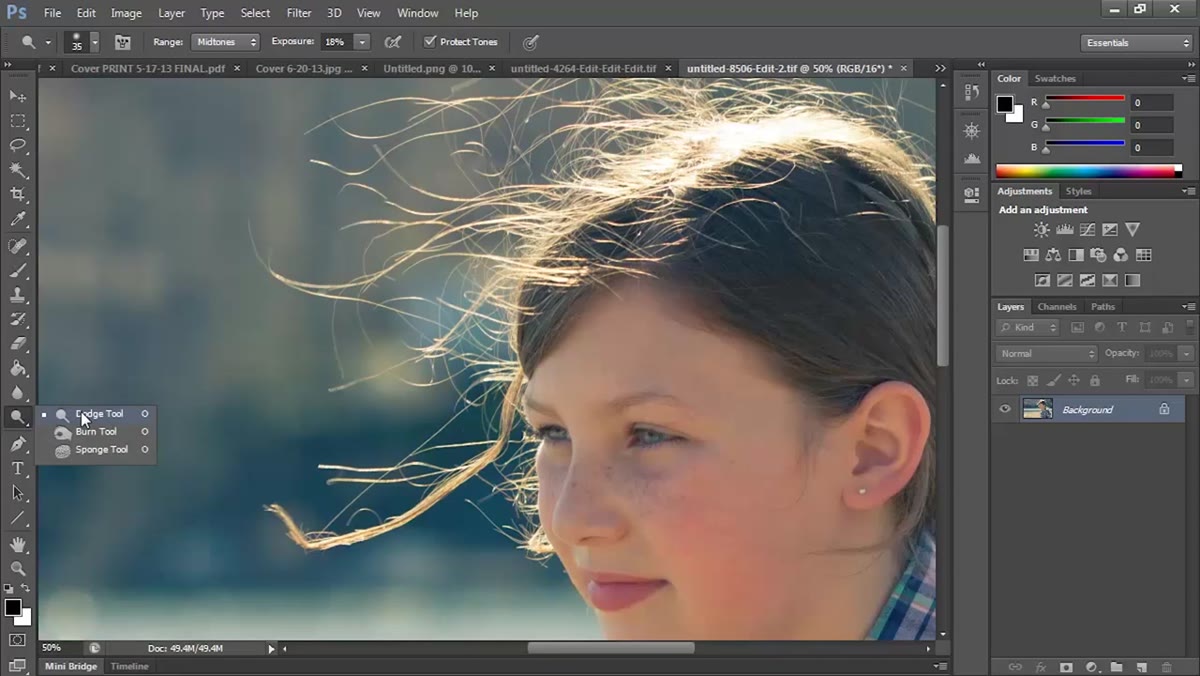Toggle lock position
The image size is (1200, 676).
[1074, 381]
